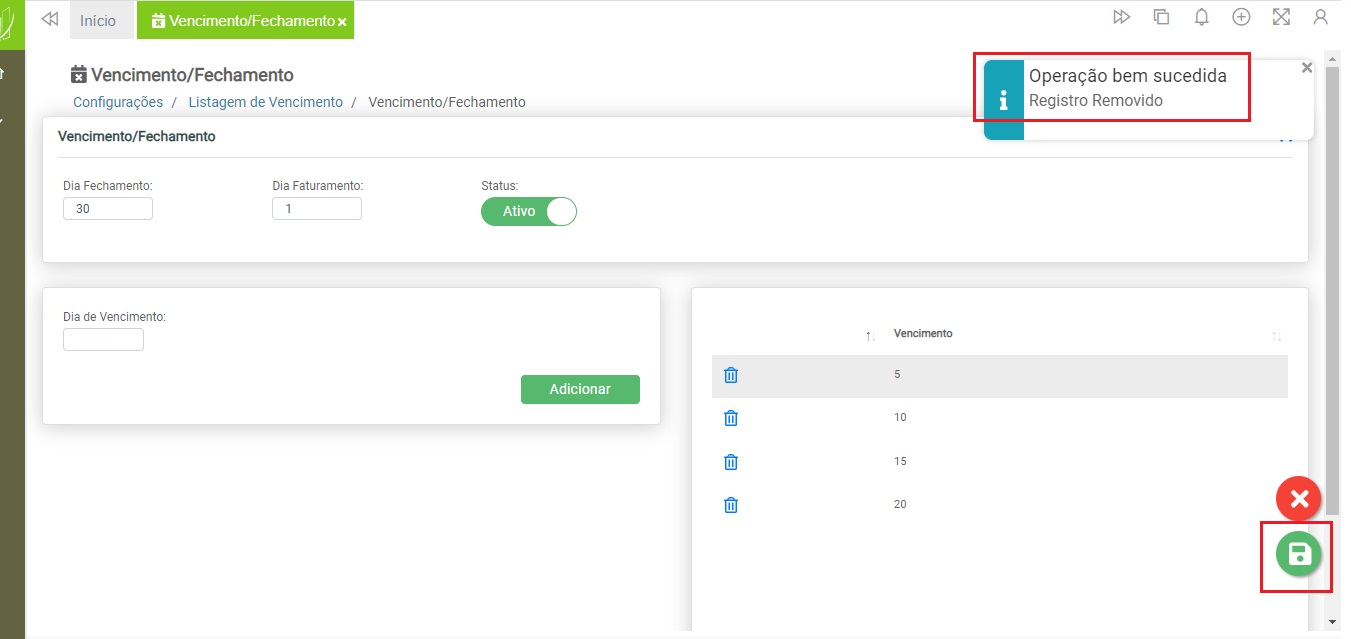Open the user profile icon

coord(1320,17)
